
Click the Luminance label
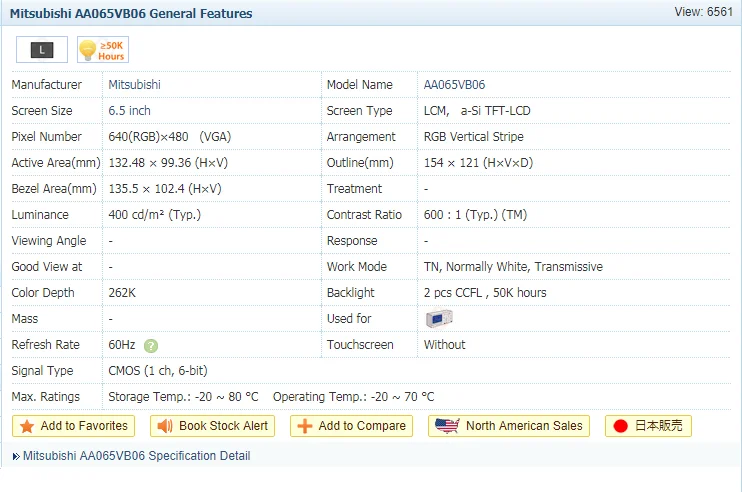click(40, 215)
